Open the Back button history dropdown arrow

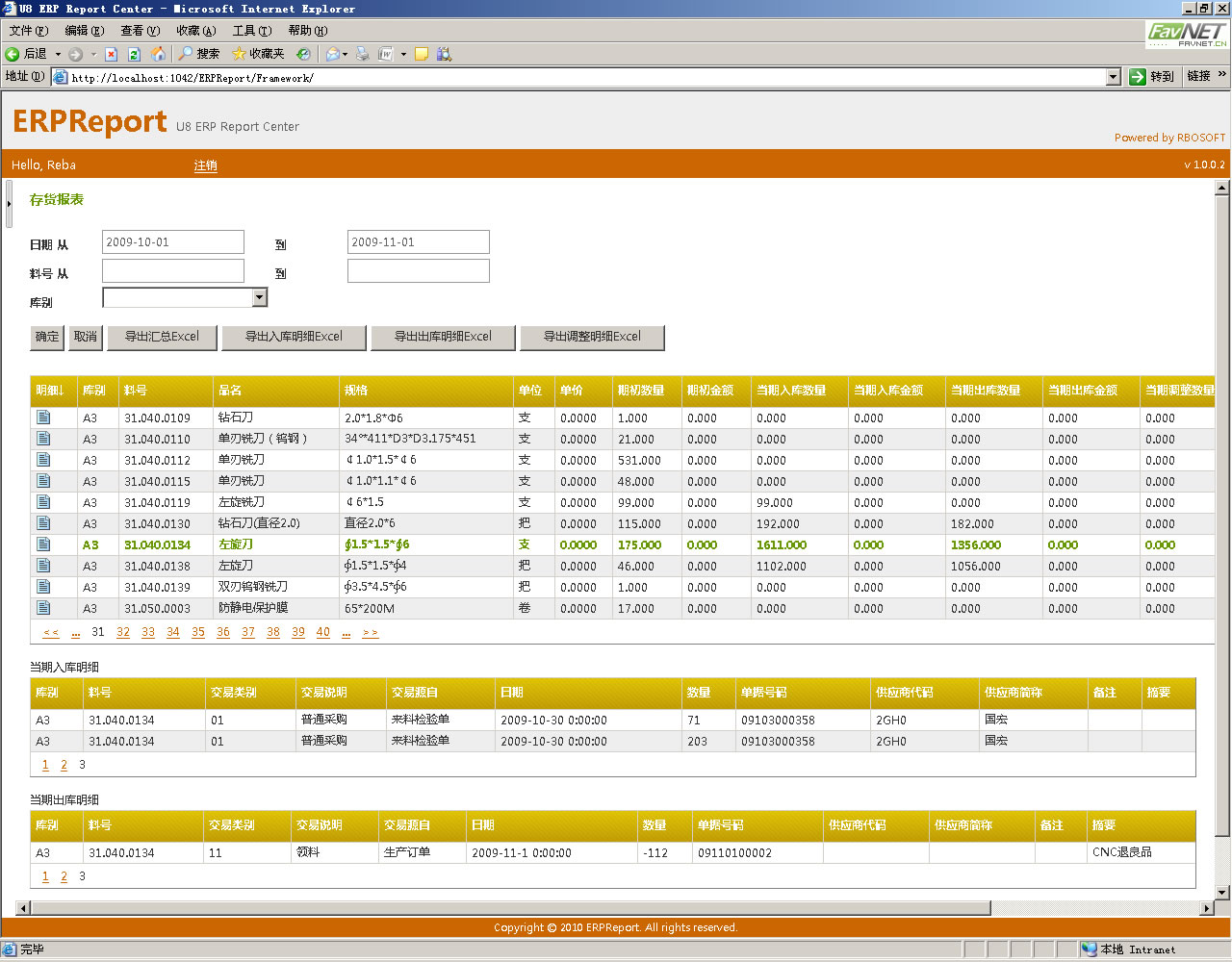58,54
